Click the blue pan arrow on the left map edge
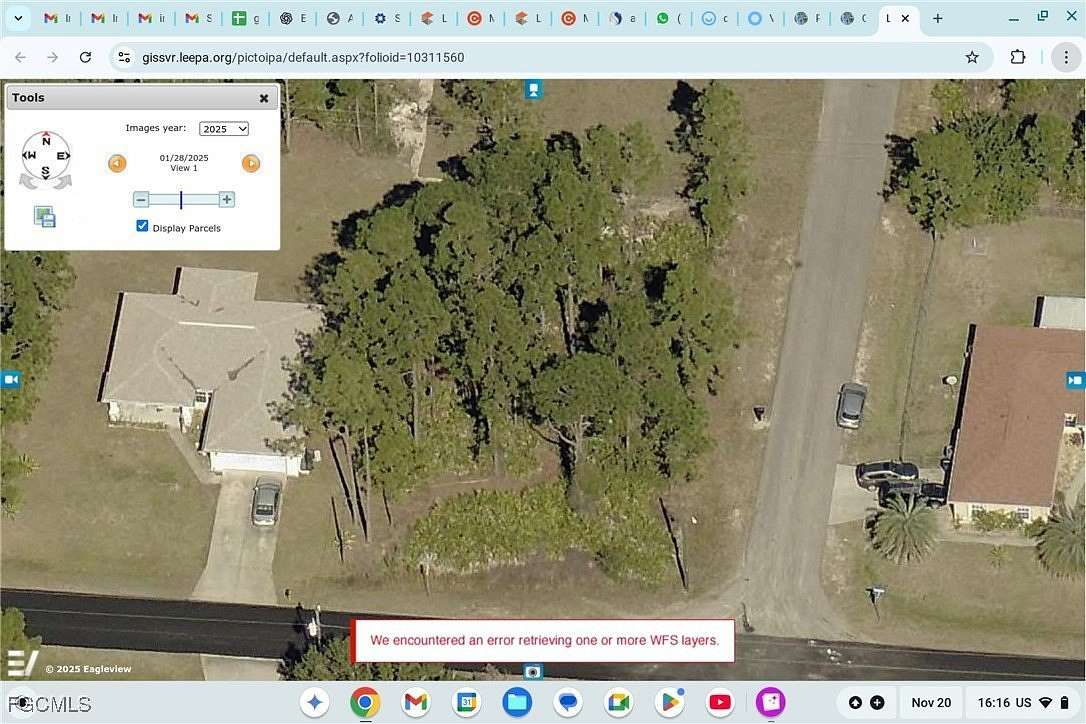The height and width of the screenshot is (724, 1086). coord(11,379)
